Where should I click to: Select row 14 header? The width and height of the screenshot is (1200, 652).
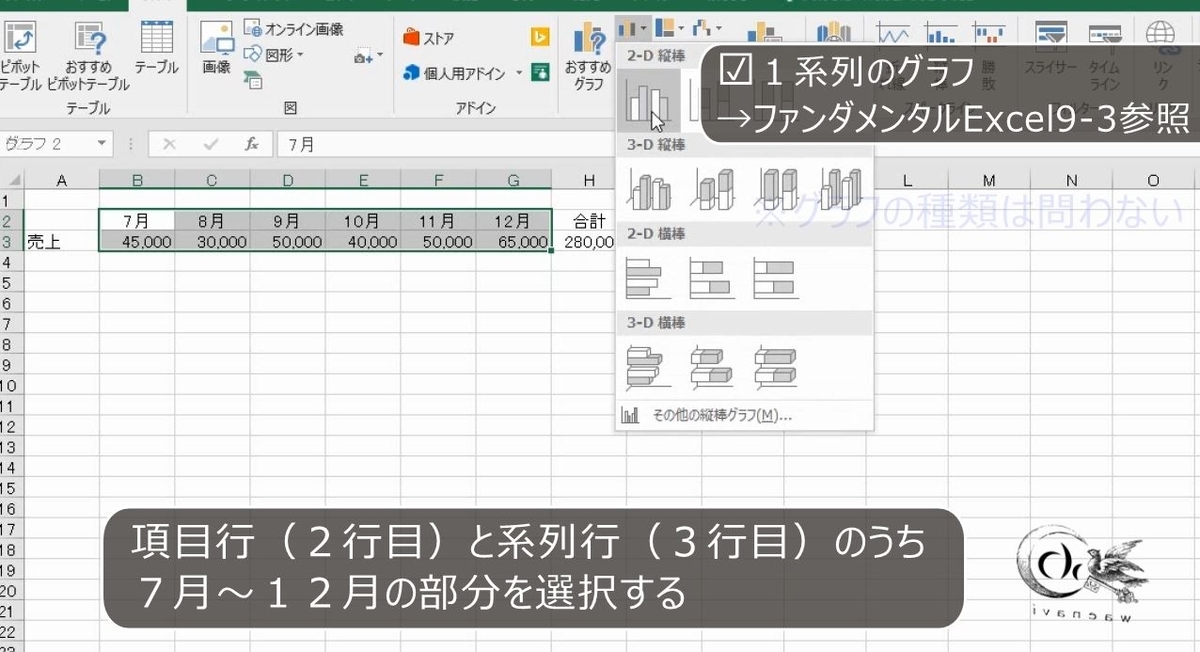tap(11, 469)
